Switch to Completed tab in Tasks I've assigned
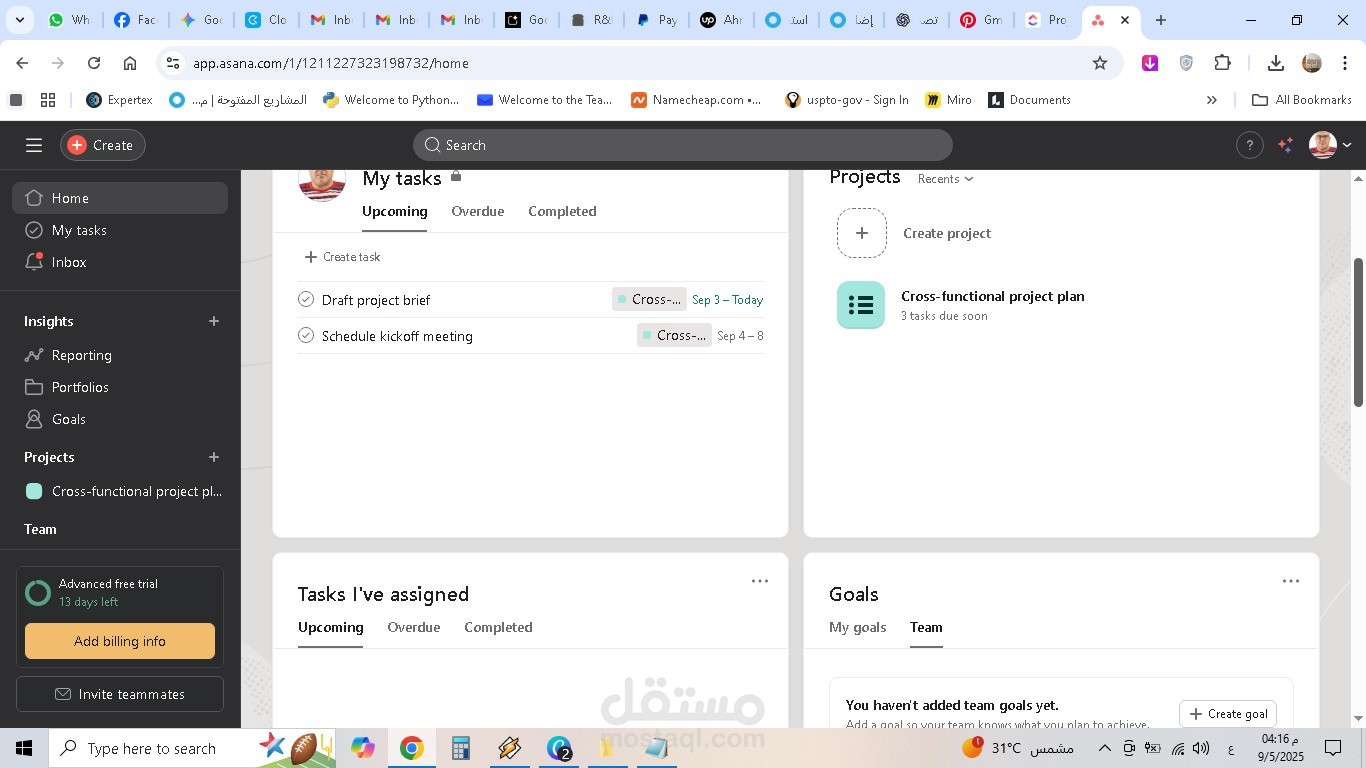The height and width of the screenshot is (768, 1366). [498, 627]
